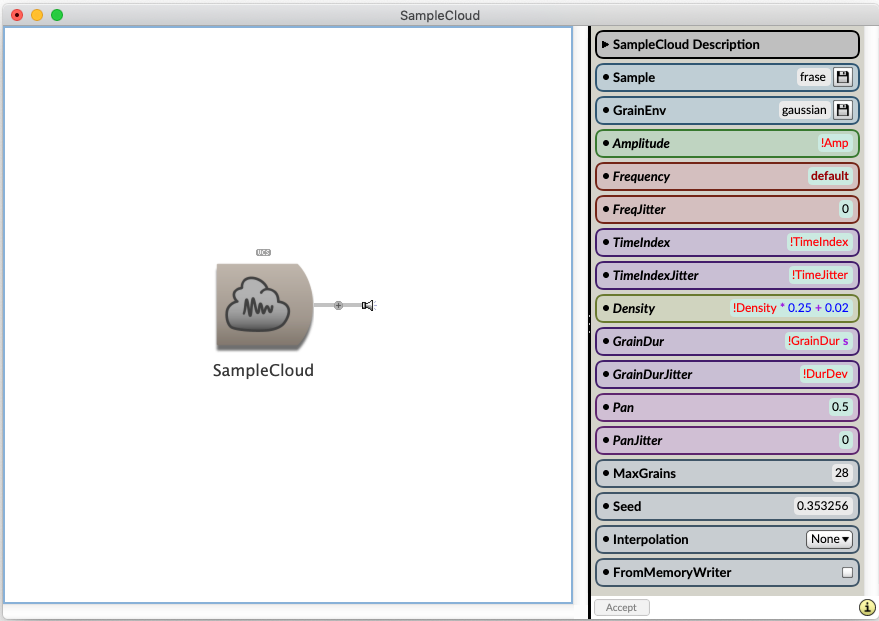
Task: Click the GrainDur parameter field
Action: click(817, 341)
